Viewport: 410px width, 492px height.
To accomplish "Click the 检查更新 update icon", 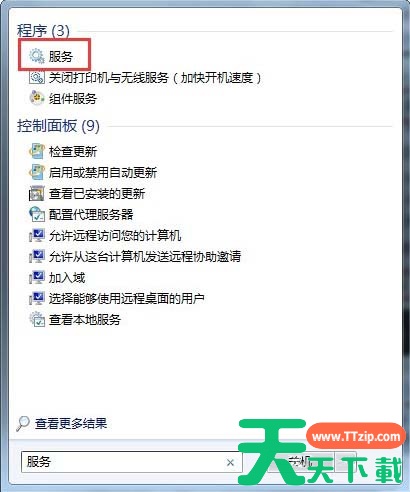I will tap(37, 151).
